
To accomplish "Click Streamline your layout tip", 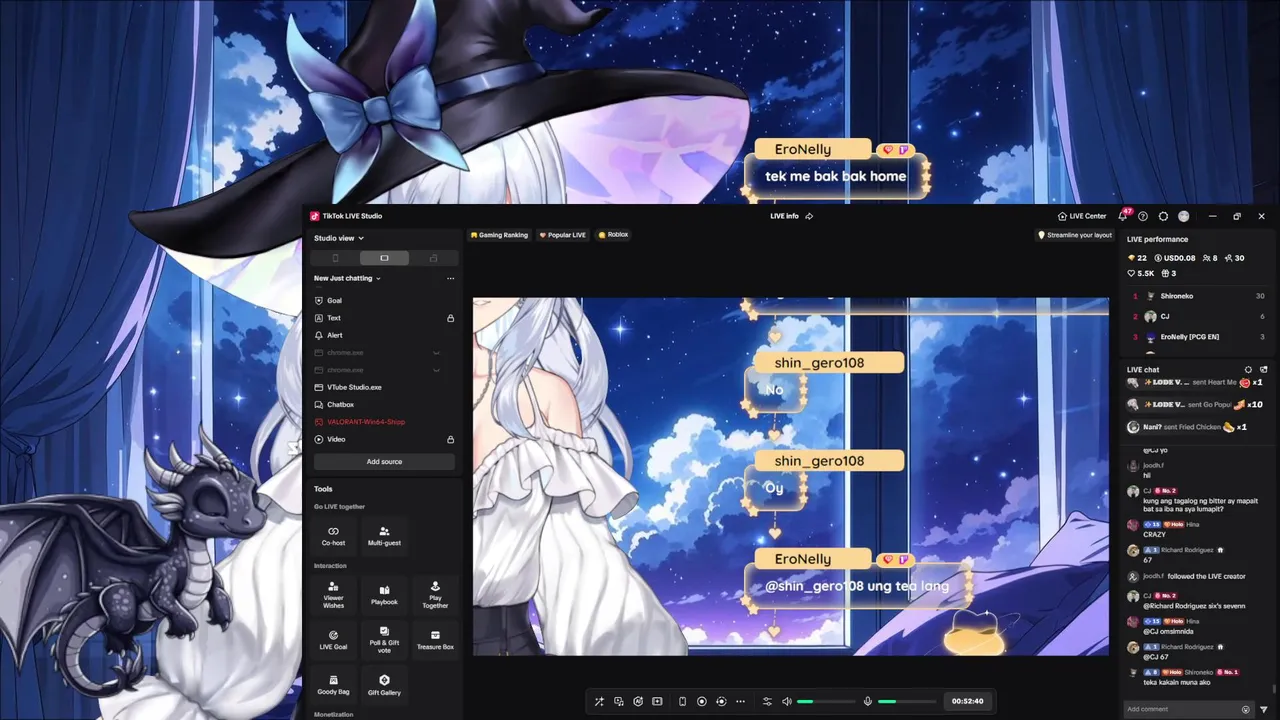I will (x=1075, y=235).
